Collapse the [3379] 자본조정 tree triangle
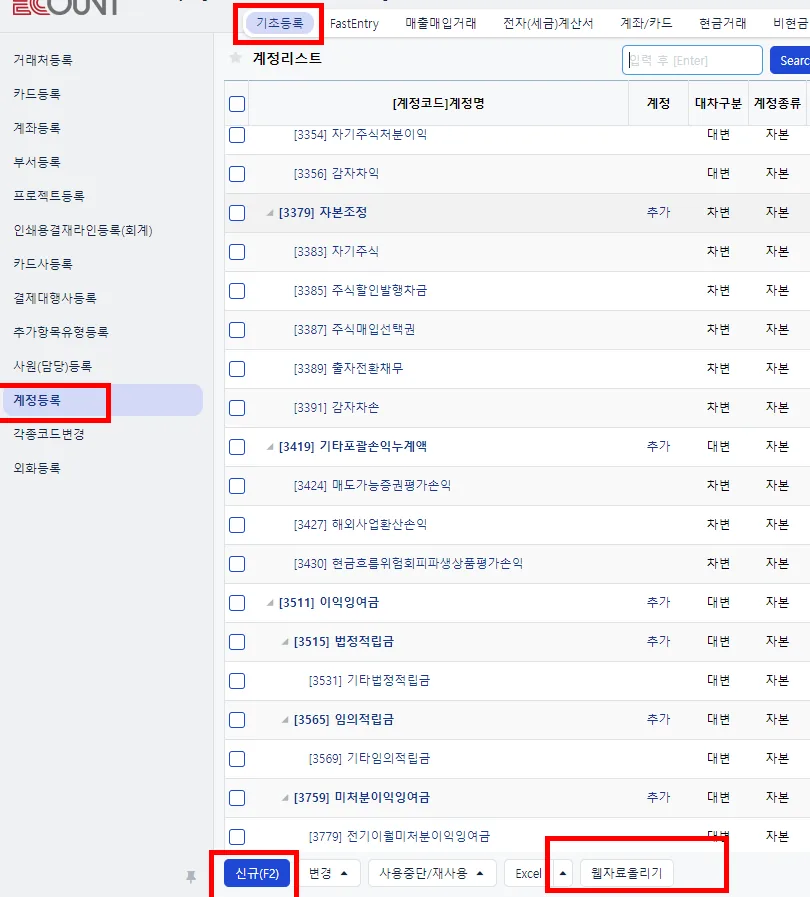This screenshot has width=810, height=897. tap(270, 213)
